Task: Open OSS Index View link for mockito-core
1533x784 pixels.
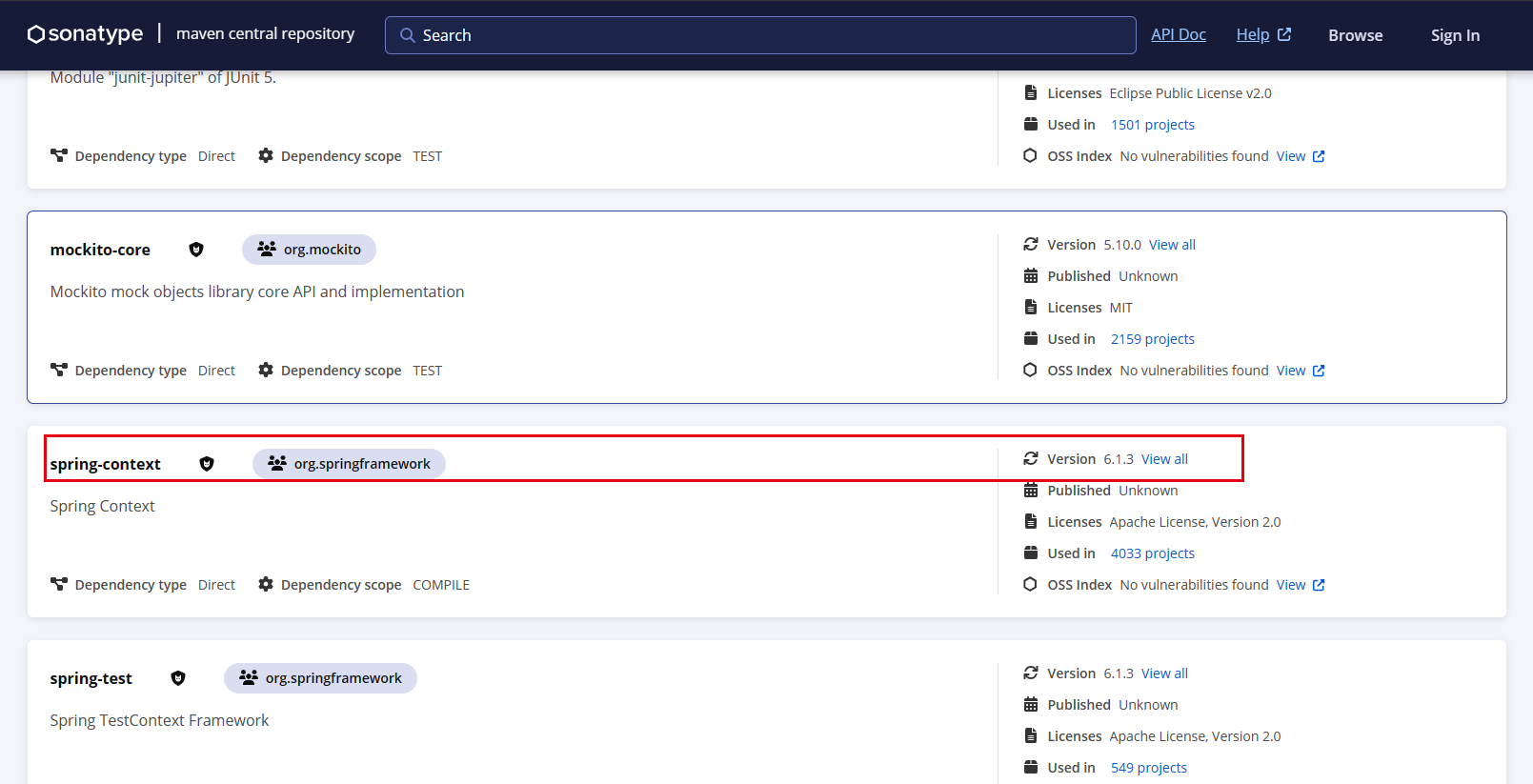Action: [1301, 371]
